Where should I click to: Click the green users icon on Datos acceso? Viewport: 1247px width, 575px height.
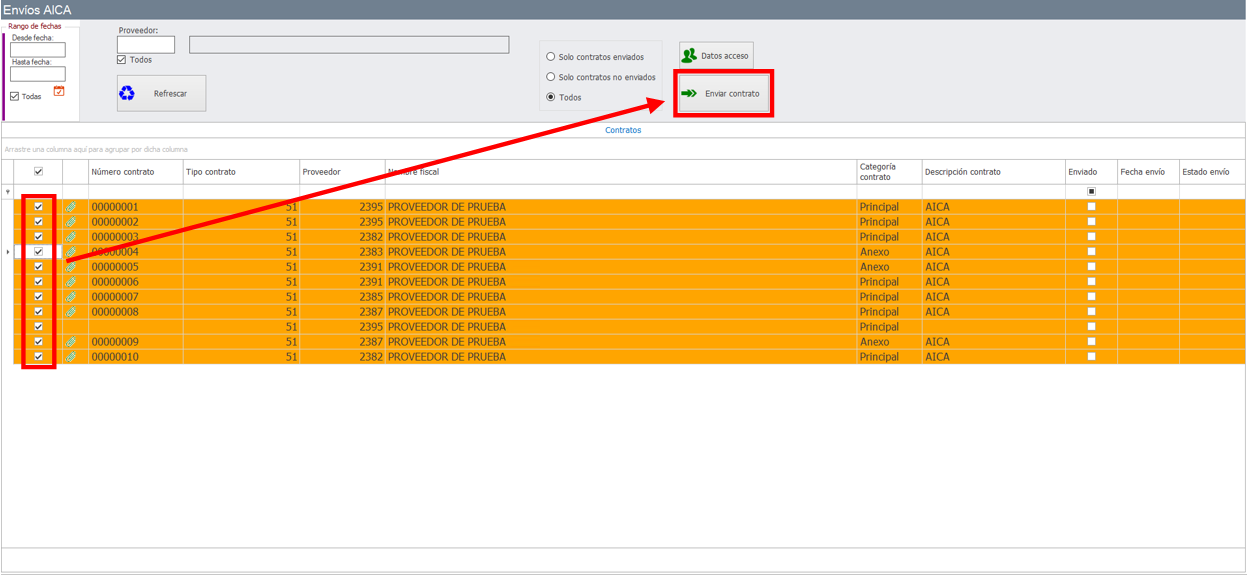689,56
